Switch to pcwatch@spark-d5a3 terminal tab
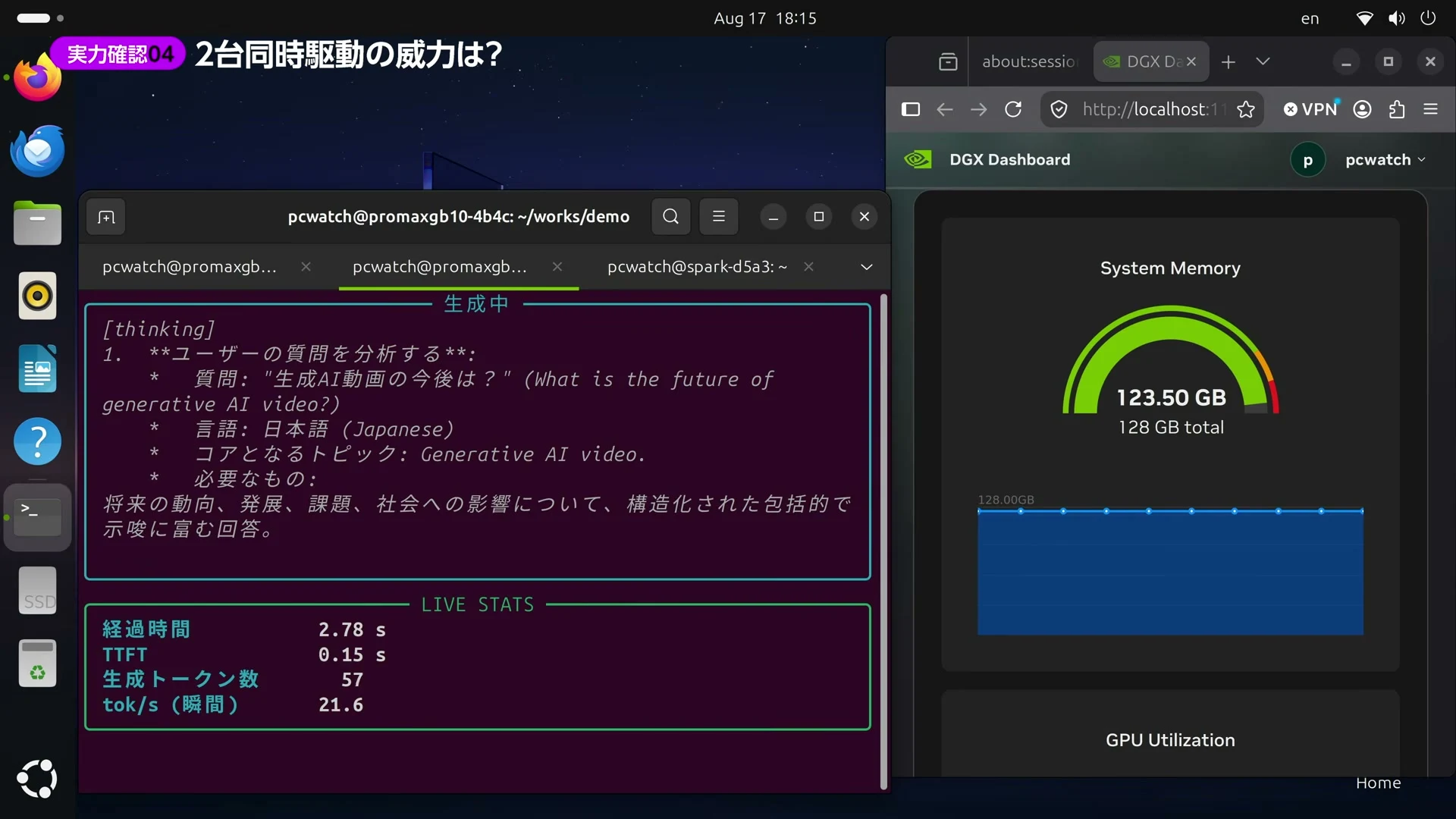Image resolution: width=1456 pixels, height=819 pixels. tap(697, 267)
